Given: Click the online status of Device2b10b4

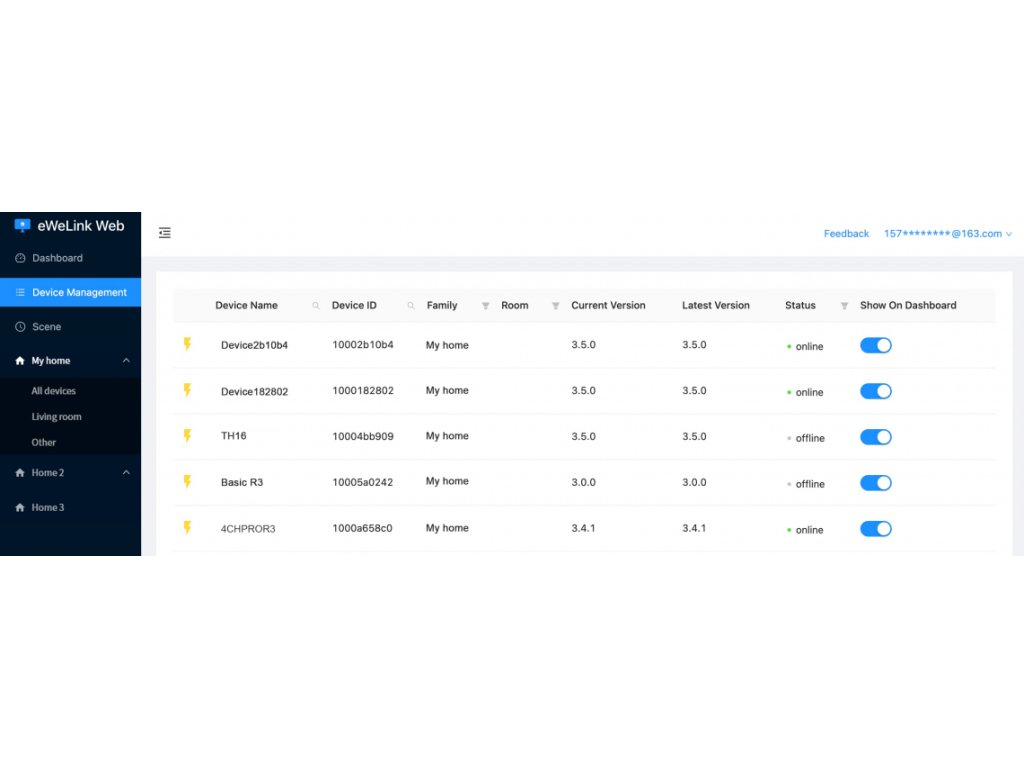Looking at the screenshot, I should click(805, 347).
